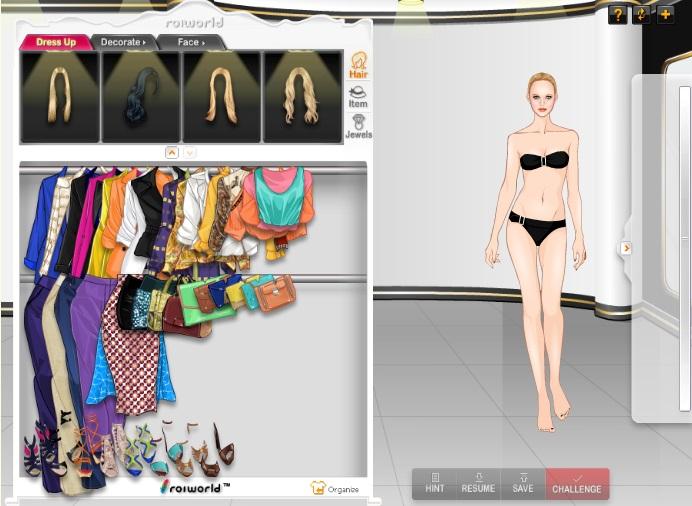
Task: Open the Face tab menu
Action: [190, 42]
